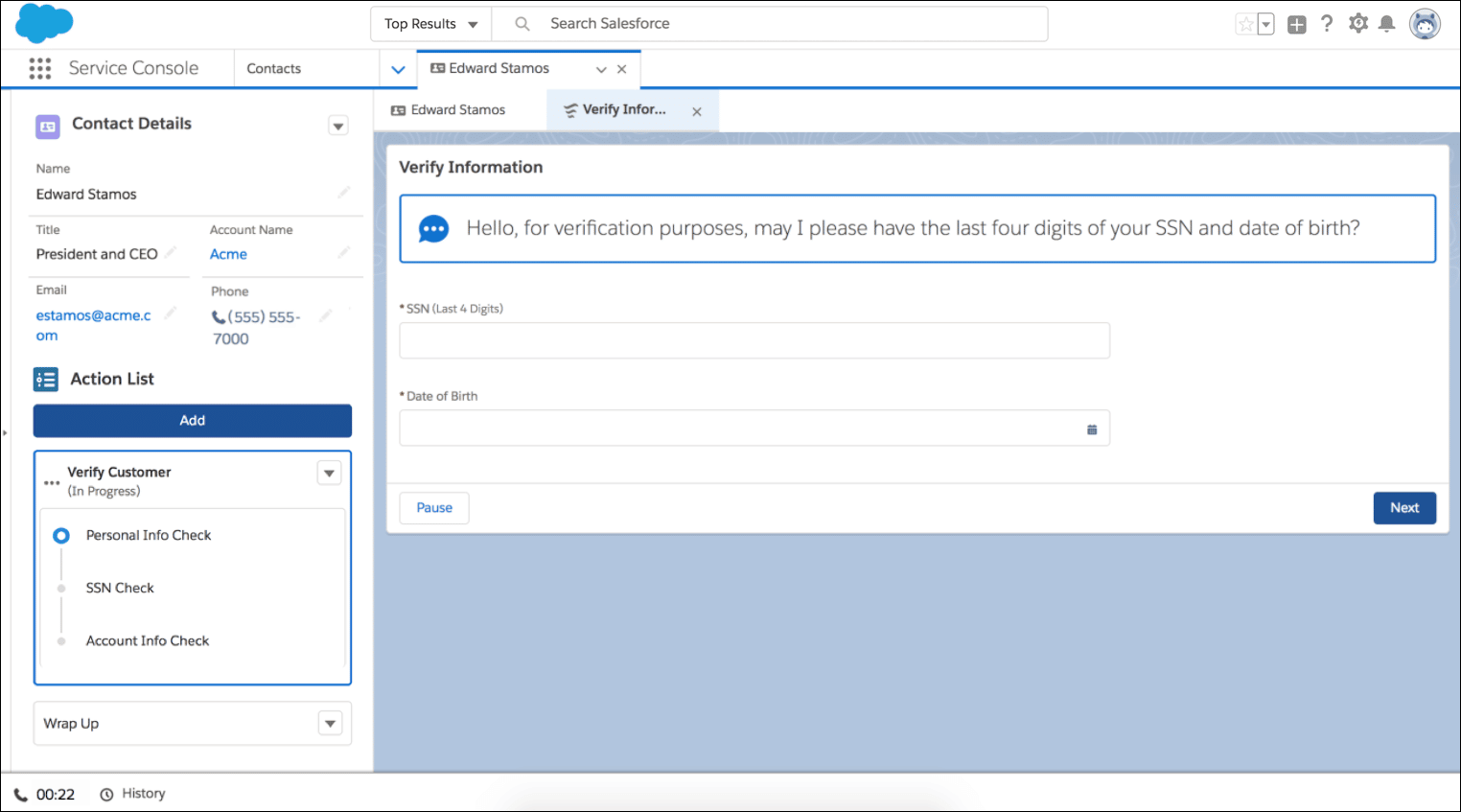Click the SSN (Last 4 Digits) input field
The image size is (1461, 812).
(754, 340)
